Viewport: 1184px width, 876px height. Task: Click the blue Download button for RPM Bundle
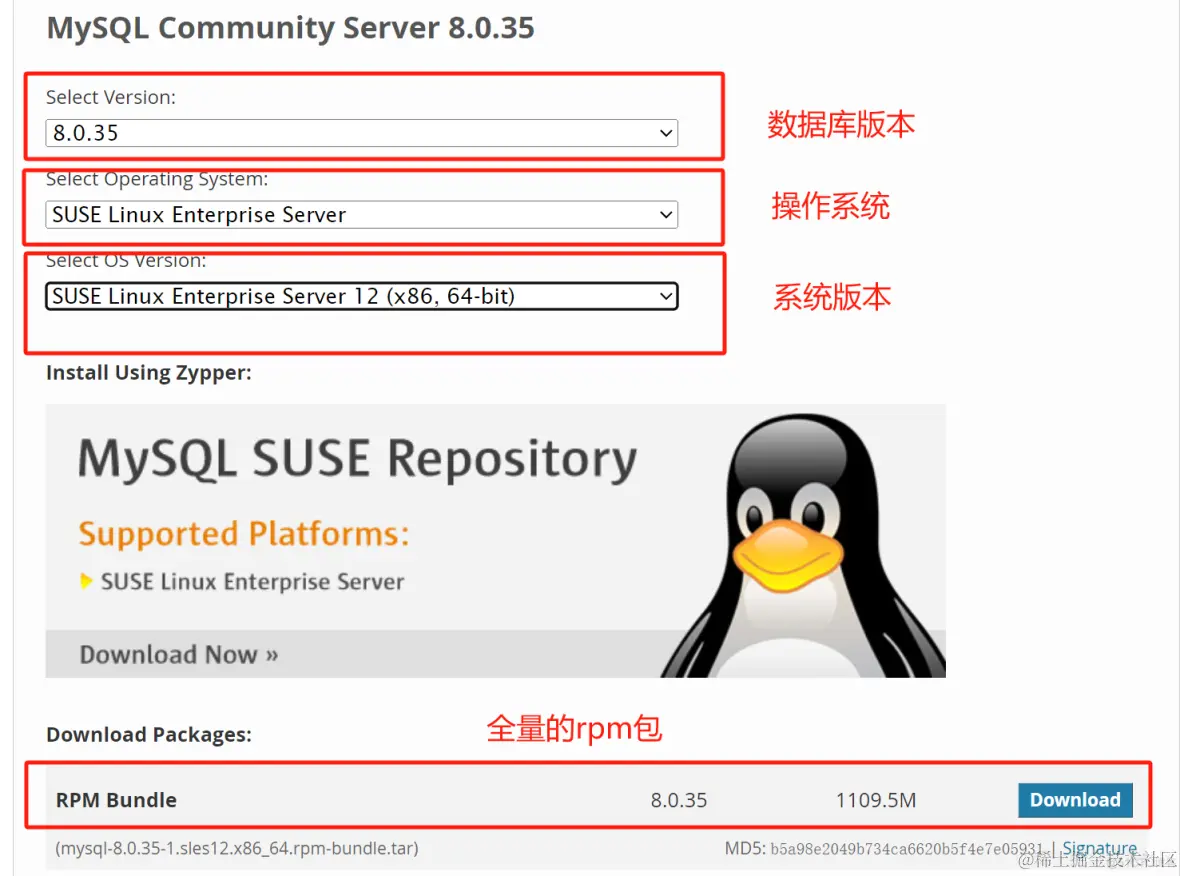[1075, 800]
